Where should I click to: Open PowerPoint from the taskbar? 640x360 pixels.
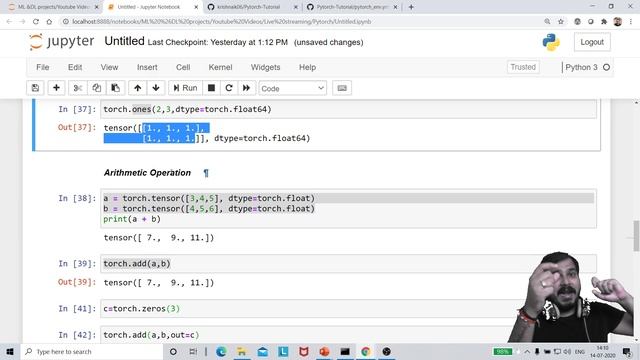click(x=324, y=351)
